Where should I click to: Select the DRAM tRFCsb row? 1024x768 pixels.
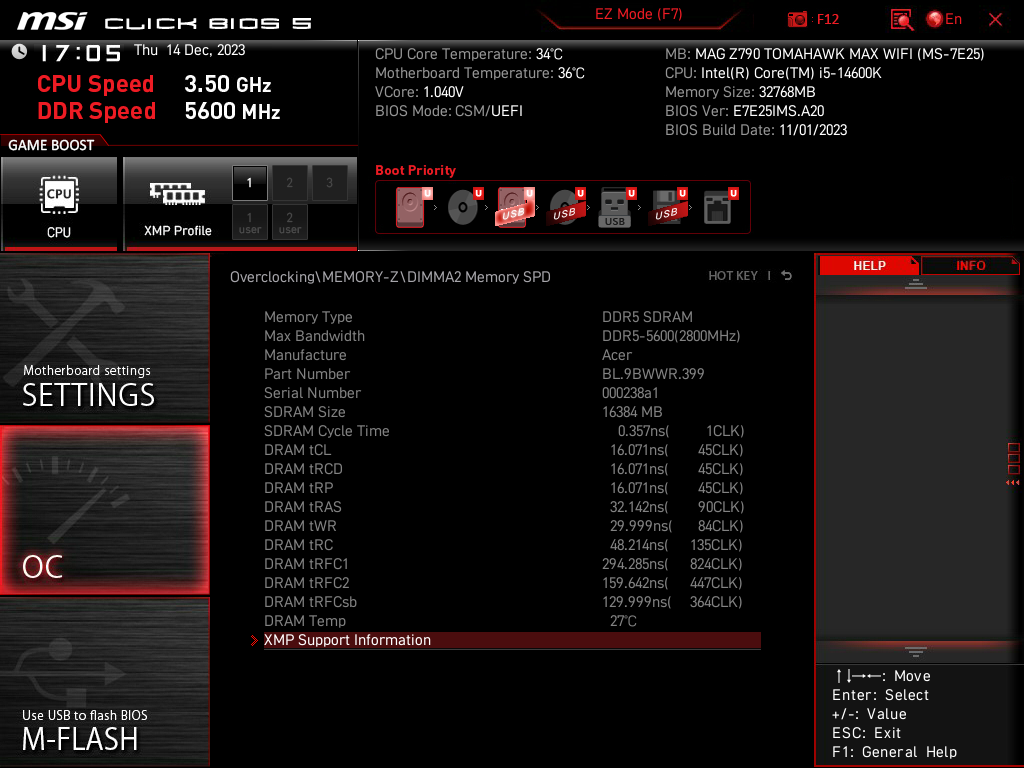512,602
